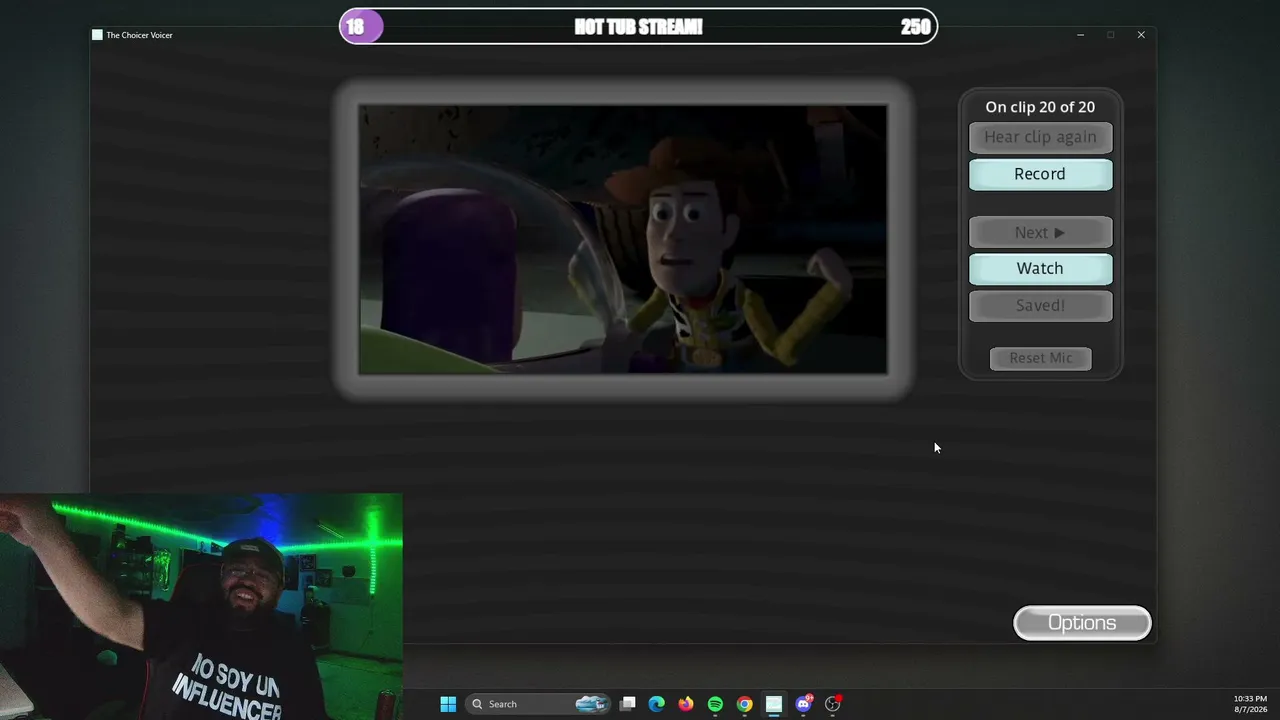
Task: Click the 250 goal number
Action: click(x=915, y=27)
